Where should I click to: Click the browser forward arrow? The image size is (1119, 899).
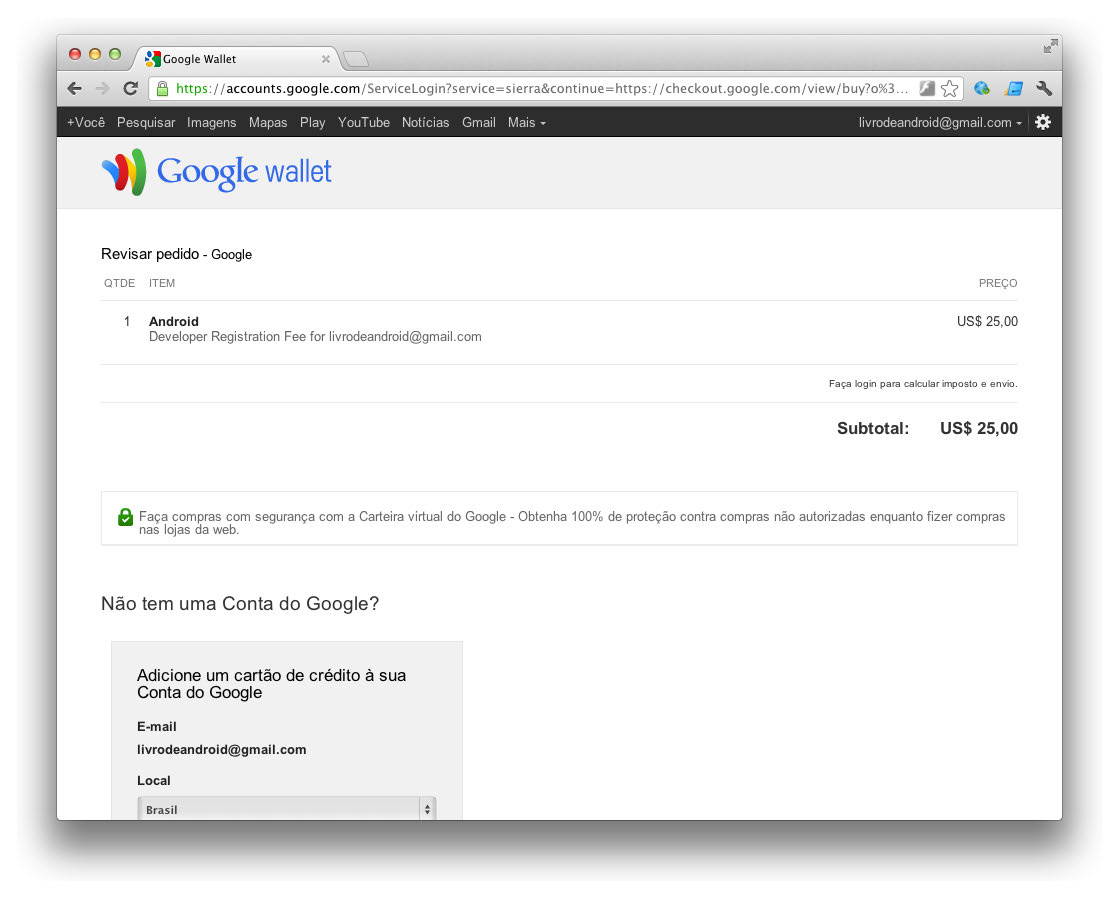click(x=102, y=89)
